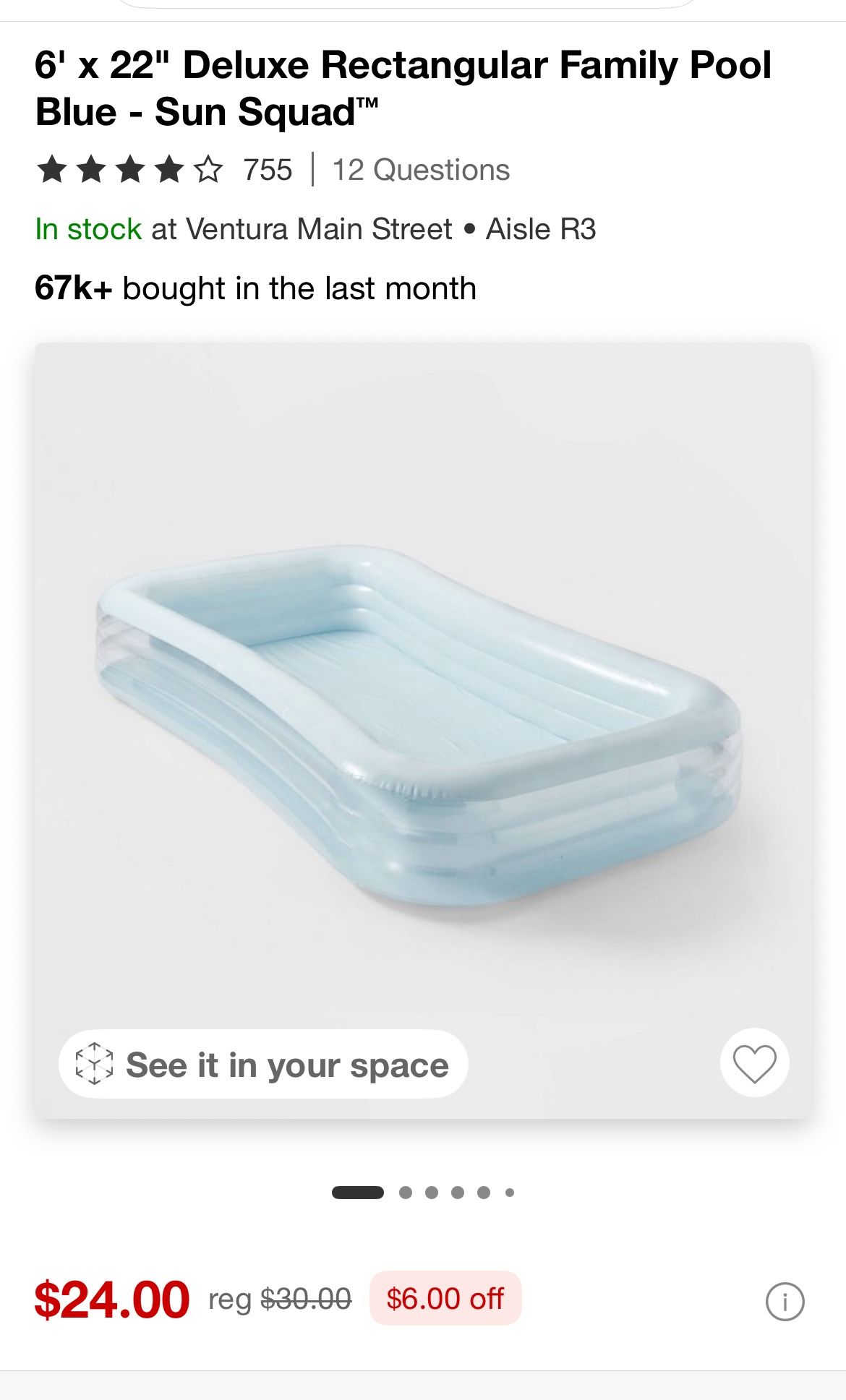846x1400 pixels.
Task: Tap the $6.00 off savings badge
Action: 445,1299
